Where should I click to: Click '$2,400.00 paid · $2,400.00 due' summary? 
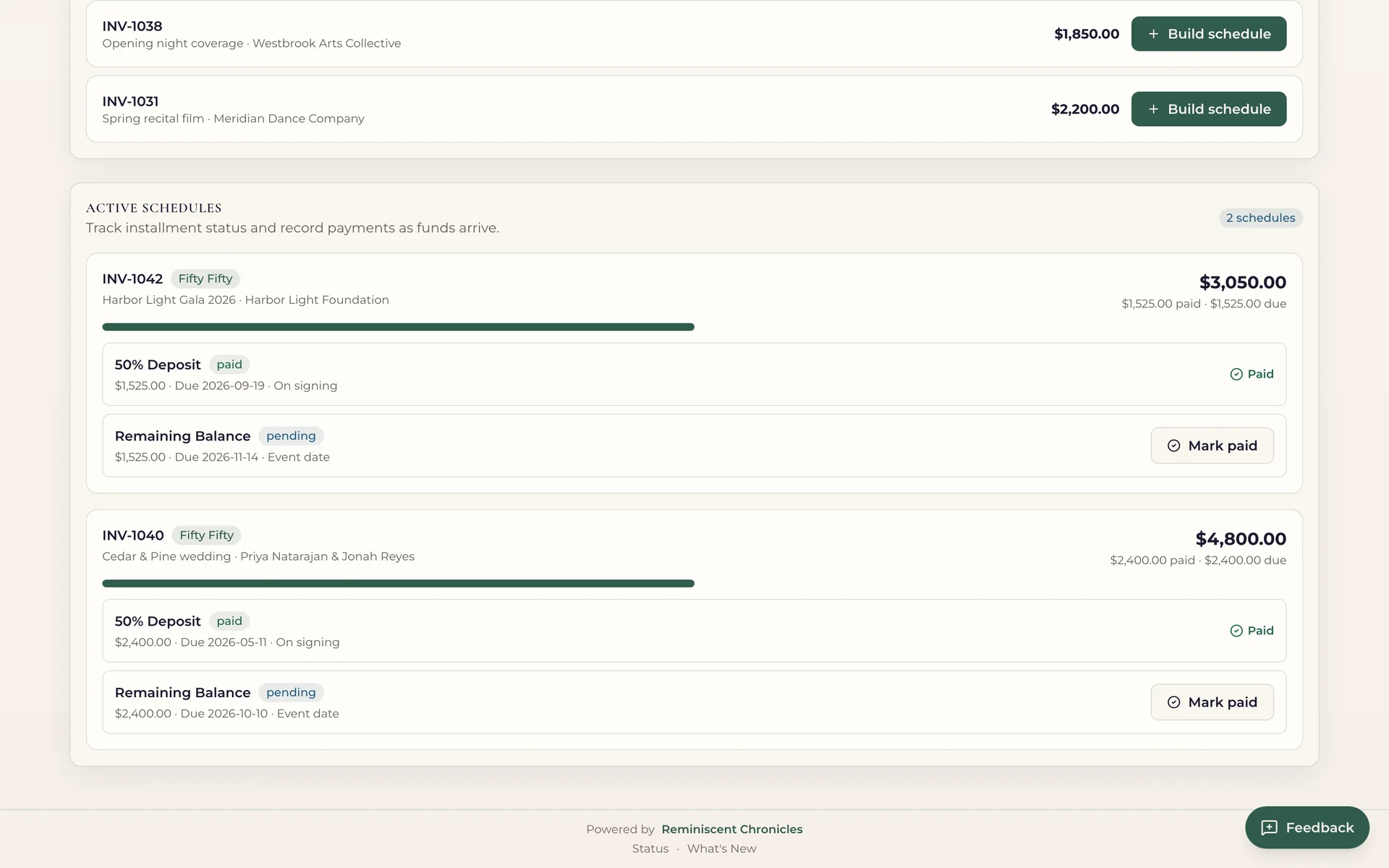coord(1198,561)
